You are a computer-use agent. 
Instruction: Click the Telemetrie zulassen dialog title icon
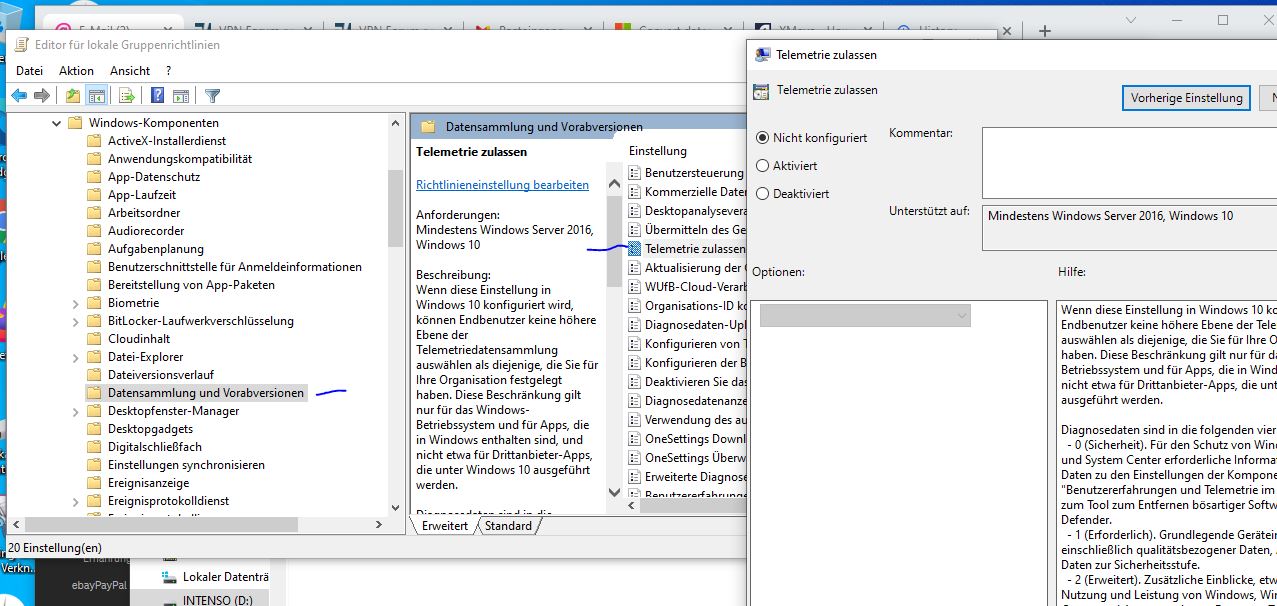click(x=762, y=55)
